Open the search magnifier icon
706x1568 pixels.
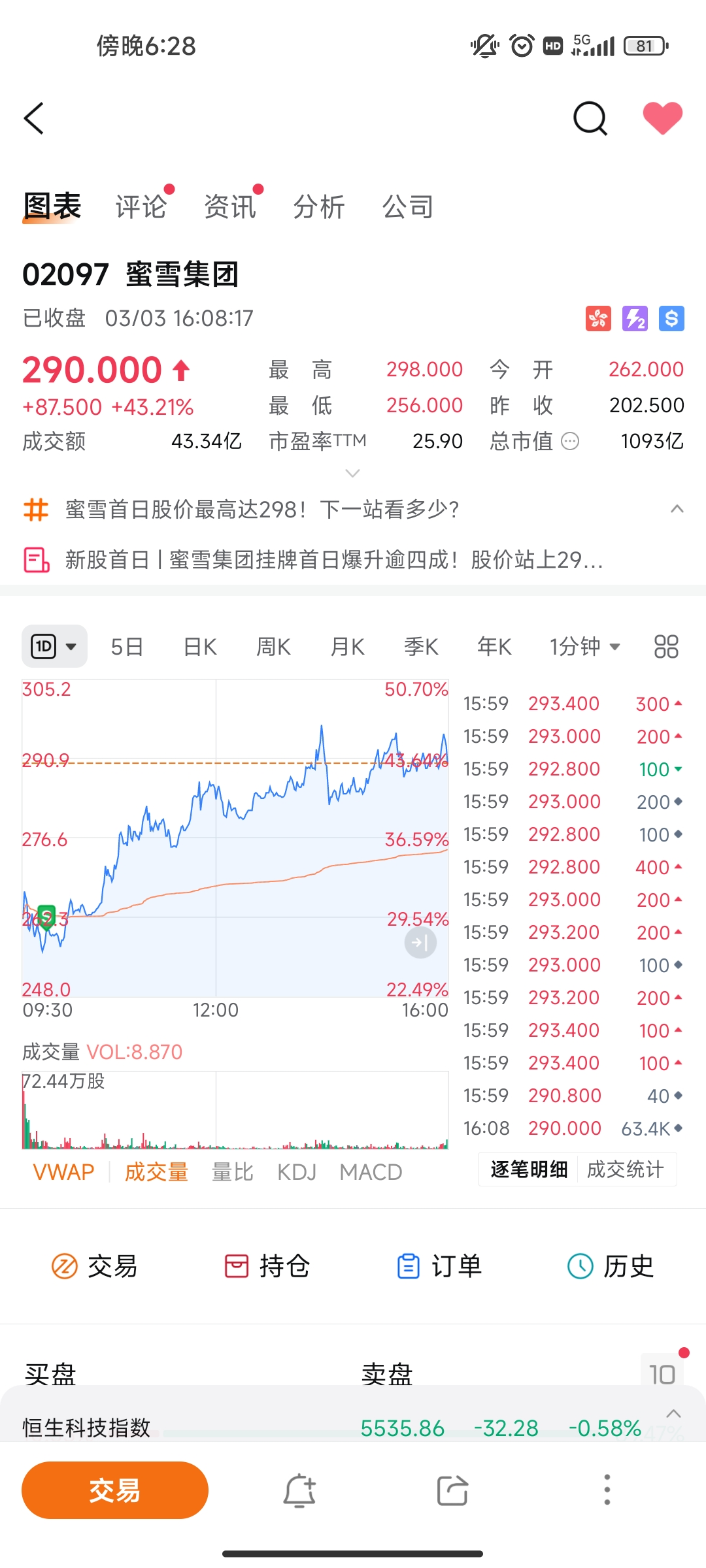(x=590, y=118)
